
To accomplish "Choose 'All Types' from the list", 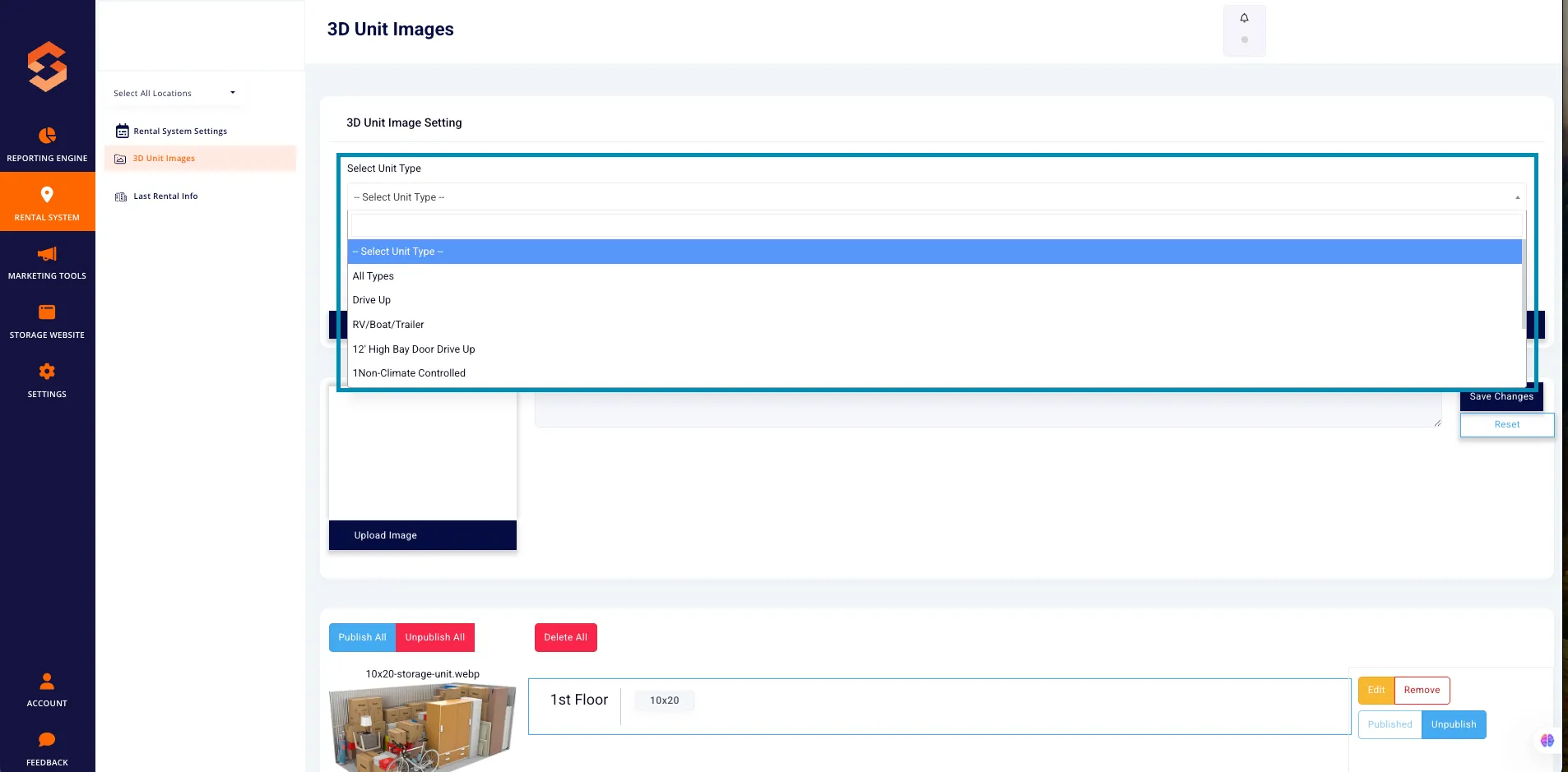I will coord(935,276).
